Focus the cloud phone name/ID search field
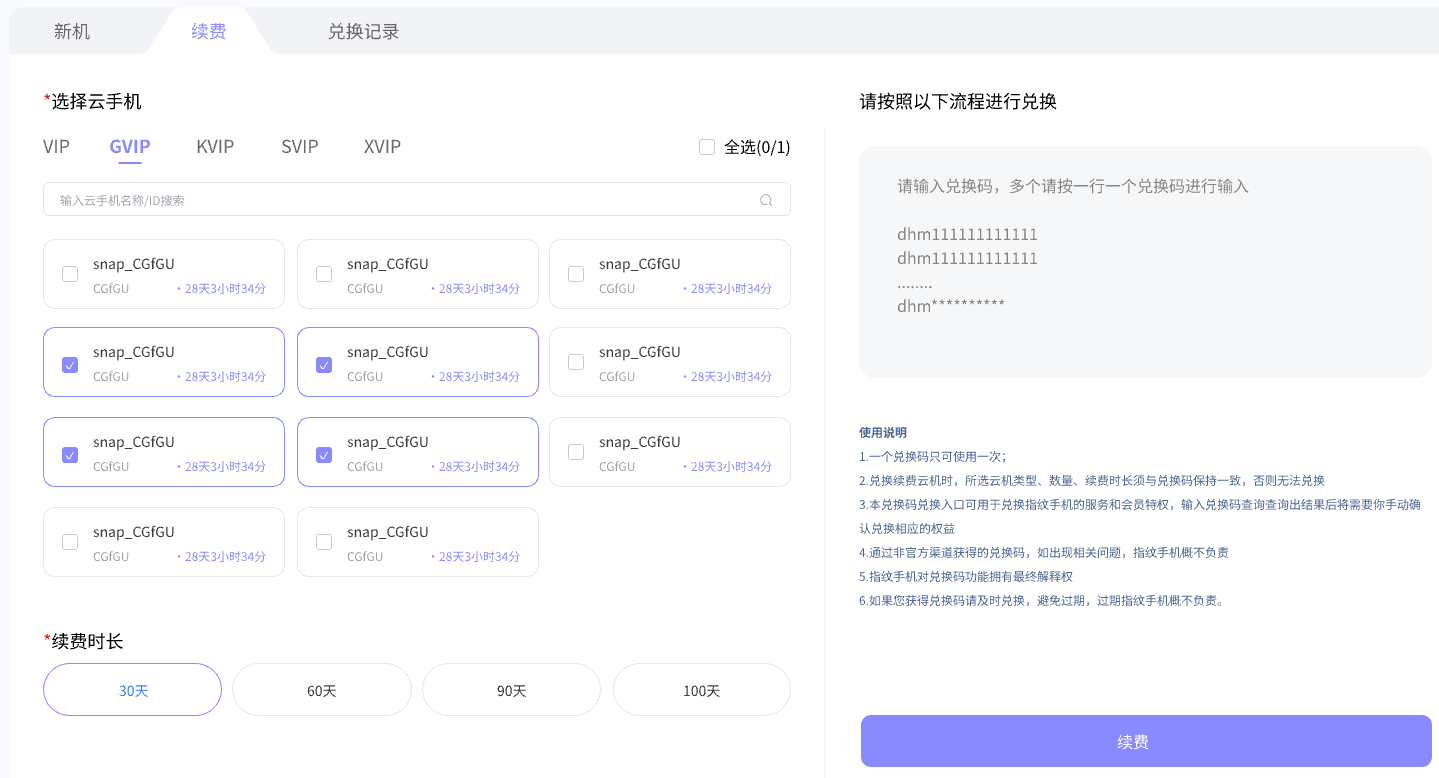 400,200
